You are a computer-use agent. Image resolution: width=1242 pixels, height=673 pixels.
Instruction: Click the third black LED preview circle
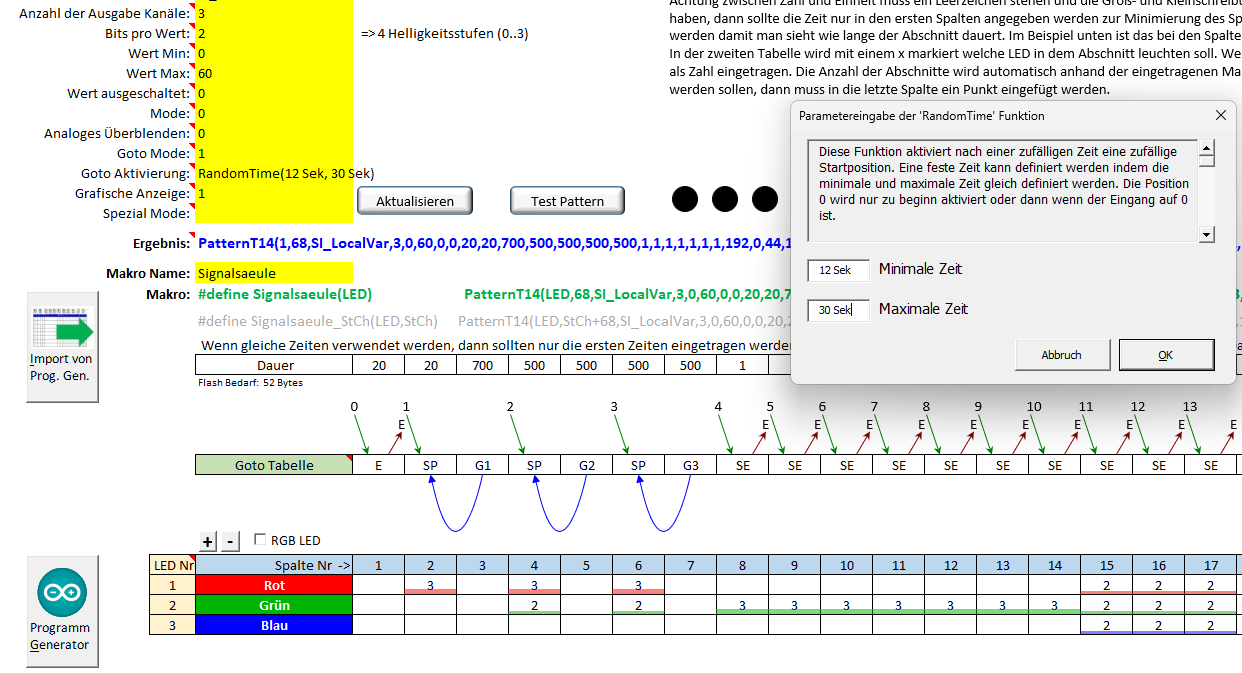pyautogui.click(x=765, y=199)
